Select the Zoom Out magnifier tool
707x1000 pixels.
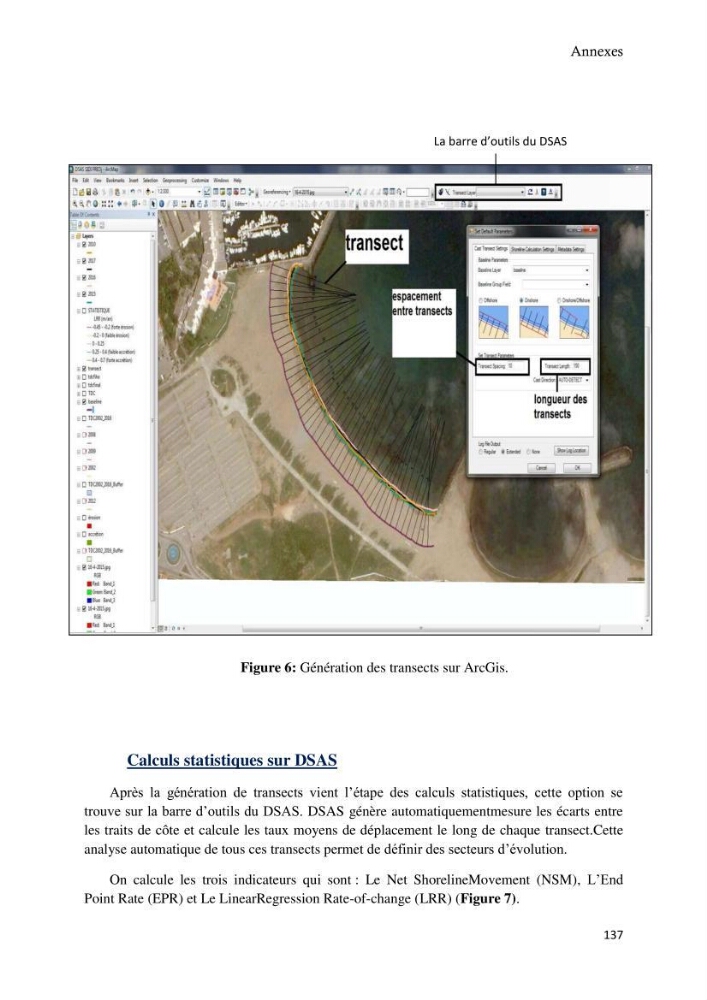[x=81, y=204]
